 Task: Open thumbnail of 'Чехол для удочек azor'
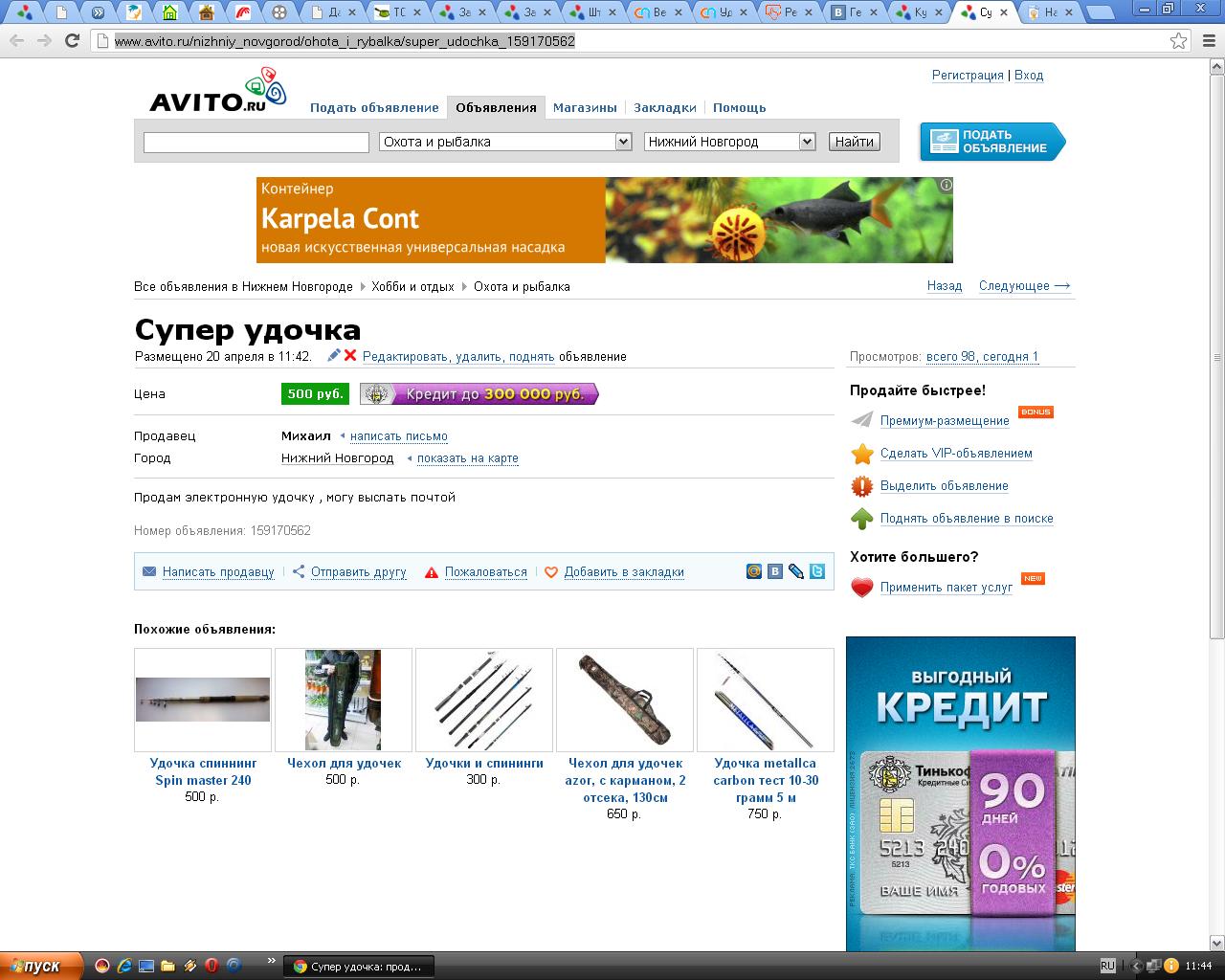tap(625, 700)
